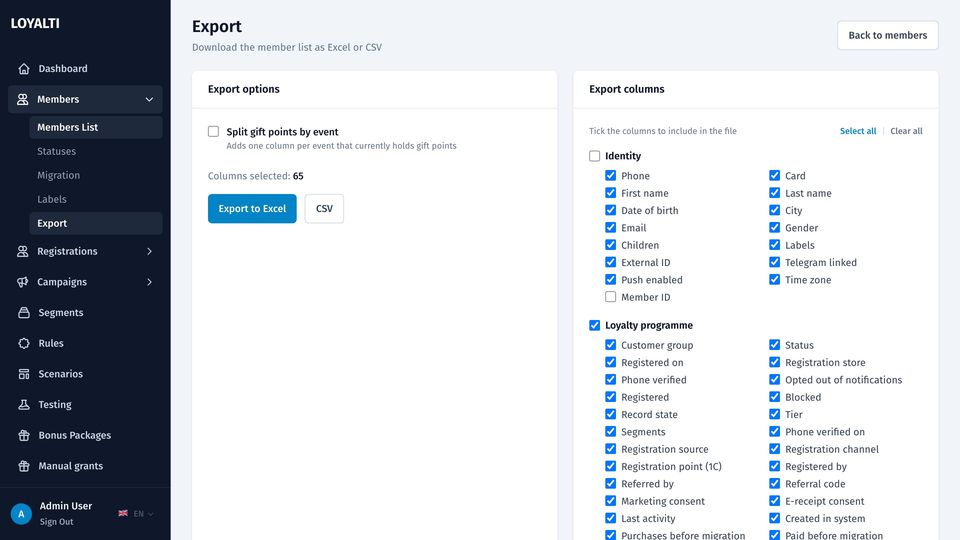Open the Testing page

pos(85,404)
